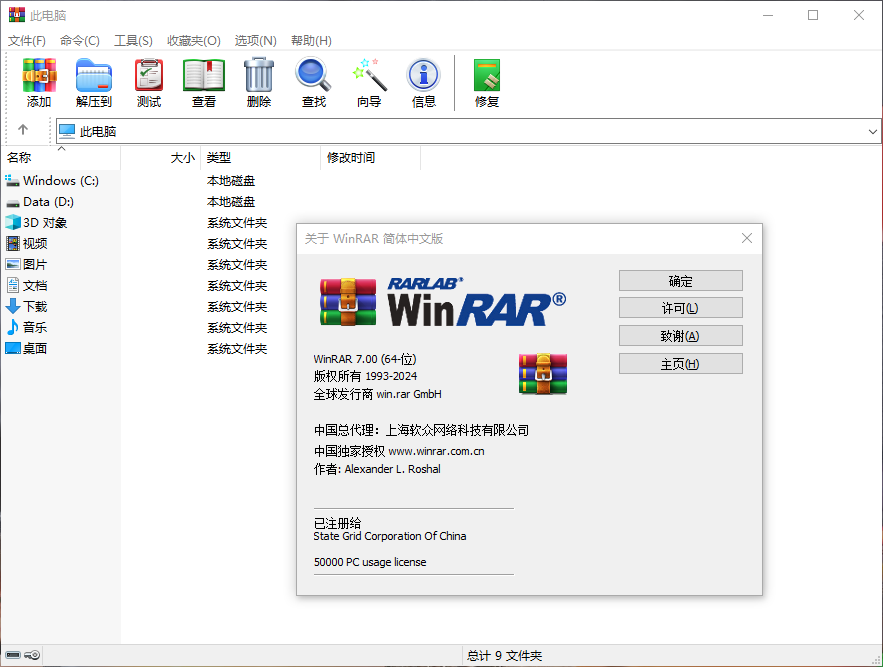Select the 文档 folder icon

pyautogui.click(x=12, y=285)
